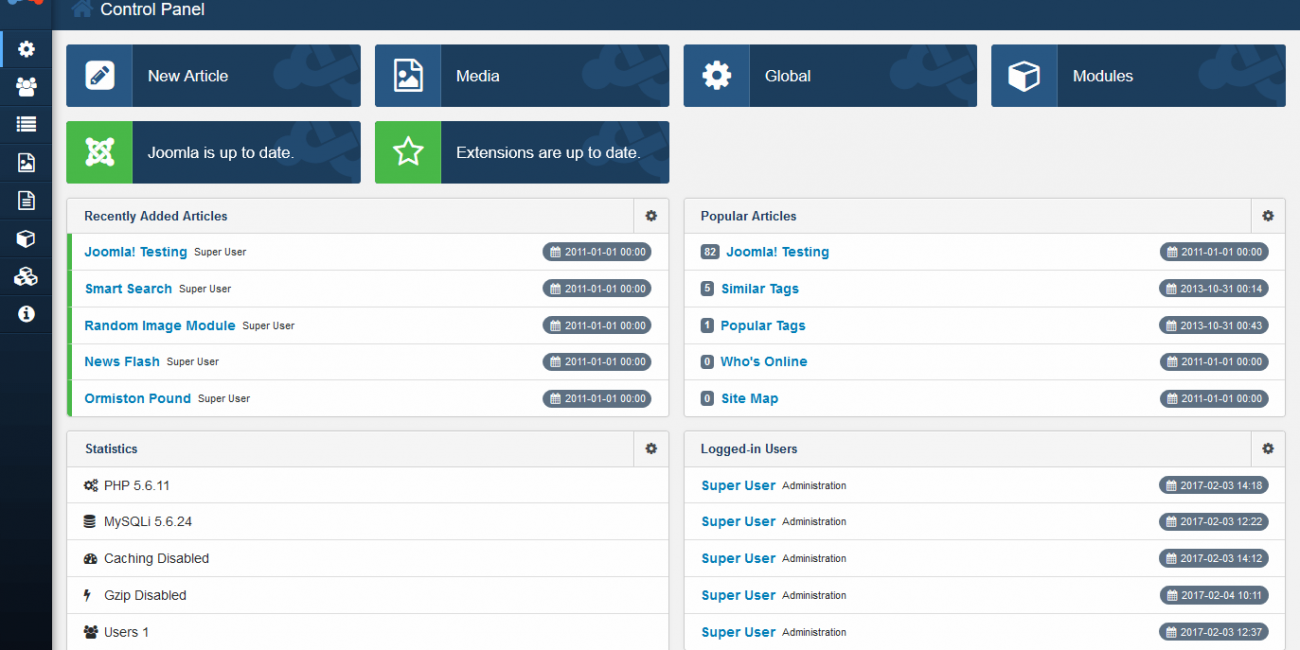Click the picture icon on Media tile

coord(408,76)
